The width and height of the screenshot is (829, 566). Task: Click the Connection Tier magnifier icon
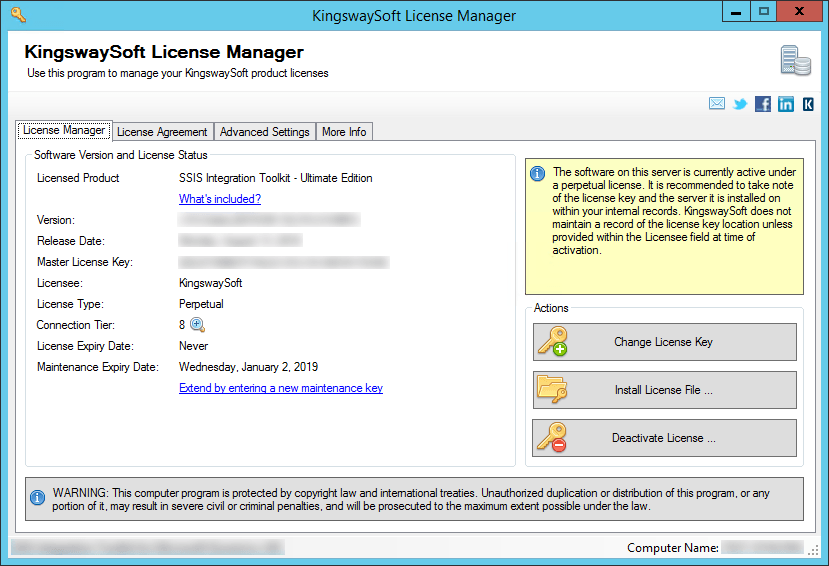tap(197, 325)
